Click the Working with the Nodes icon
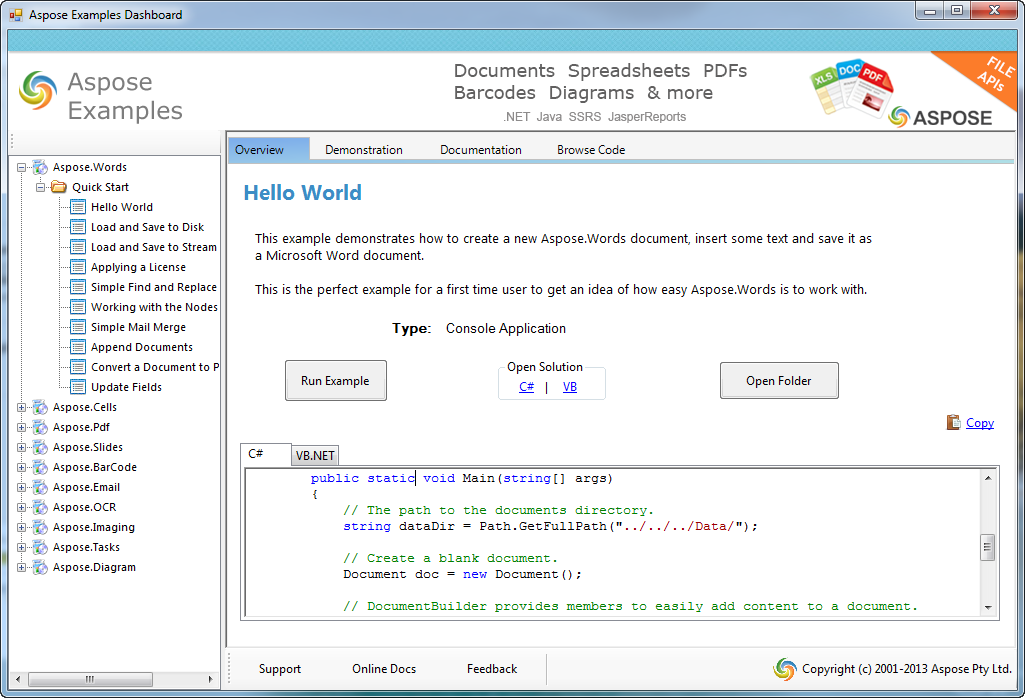This screenshot has height=698, width=1025. [x=78, y=307]
